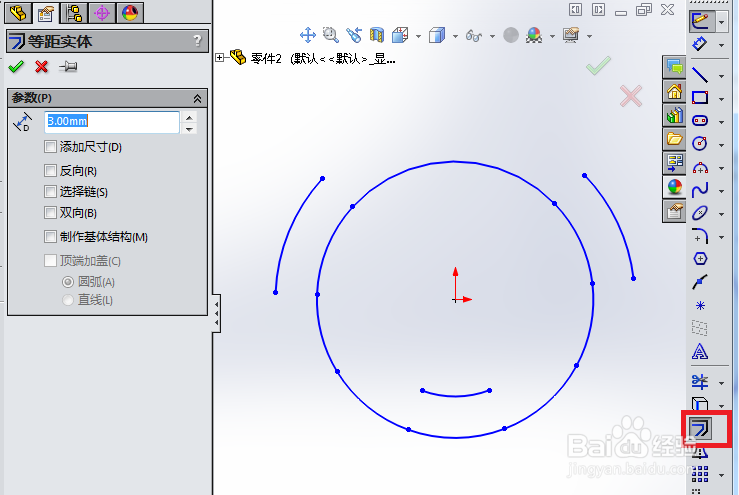The image size is (739, 495).
Task: Choose the Linear Sketch Pattern grid tool
Action: pos(700,474)
